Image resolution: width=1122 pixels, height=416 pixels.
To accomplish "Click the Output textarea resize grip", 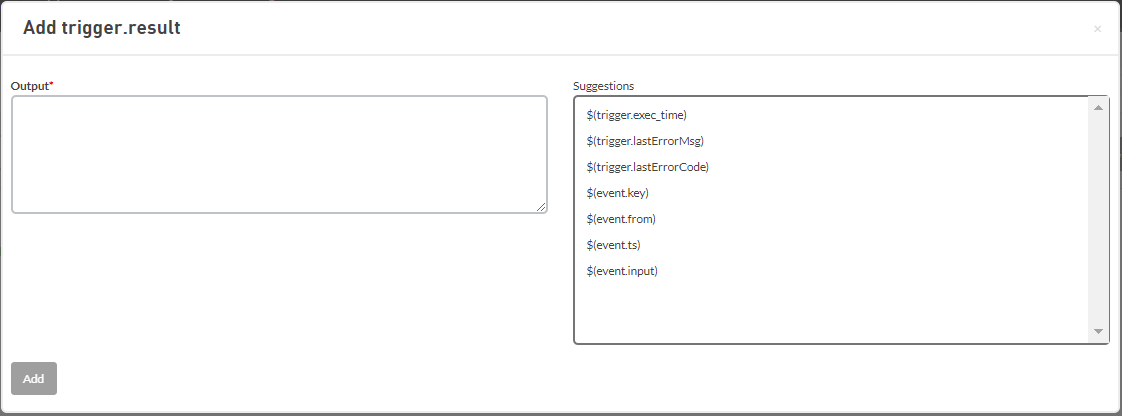I will (540, 206).
